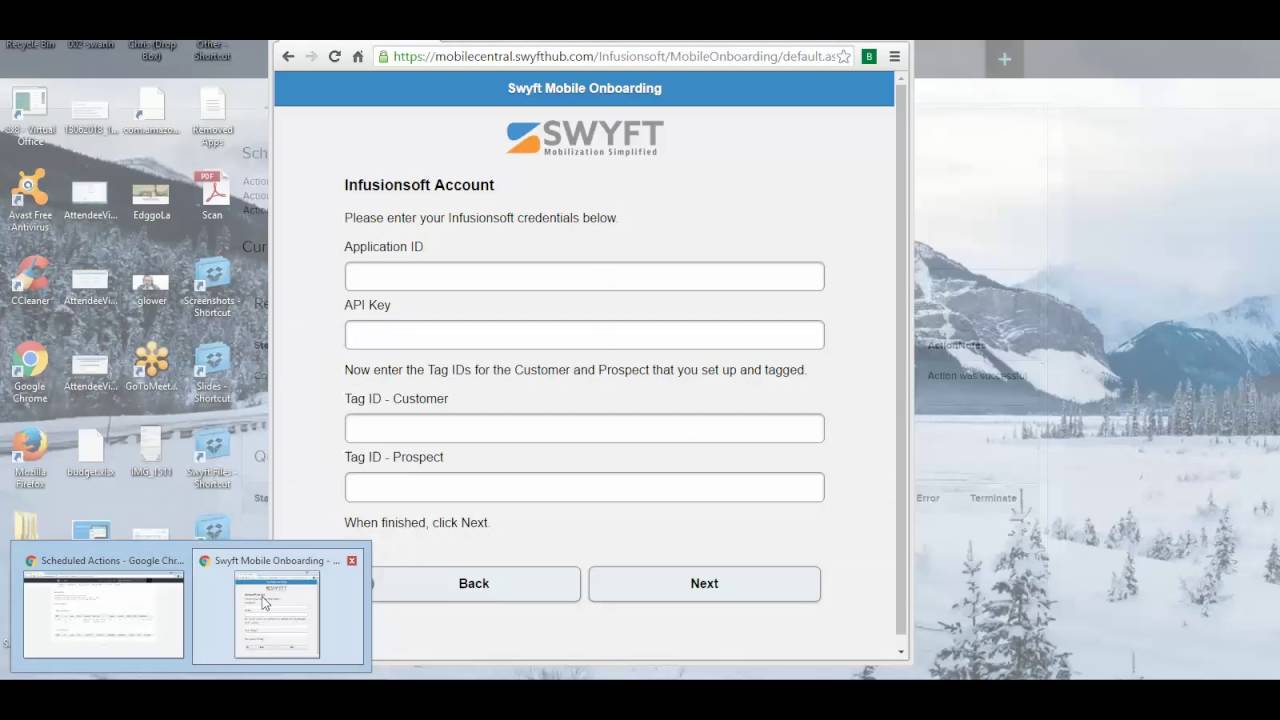1280x720 pixels.
Task: Open IMG_1311 desktop file
Action: (x=151, y=453)
